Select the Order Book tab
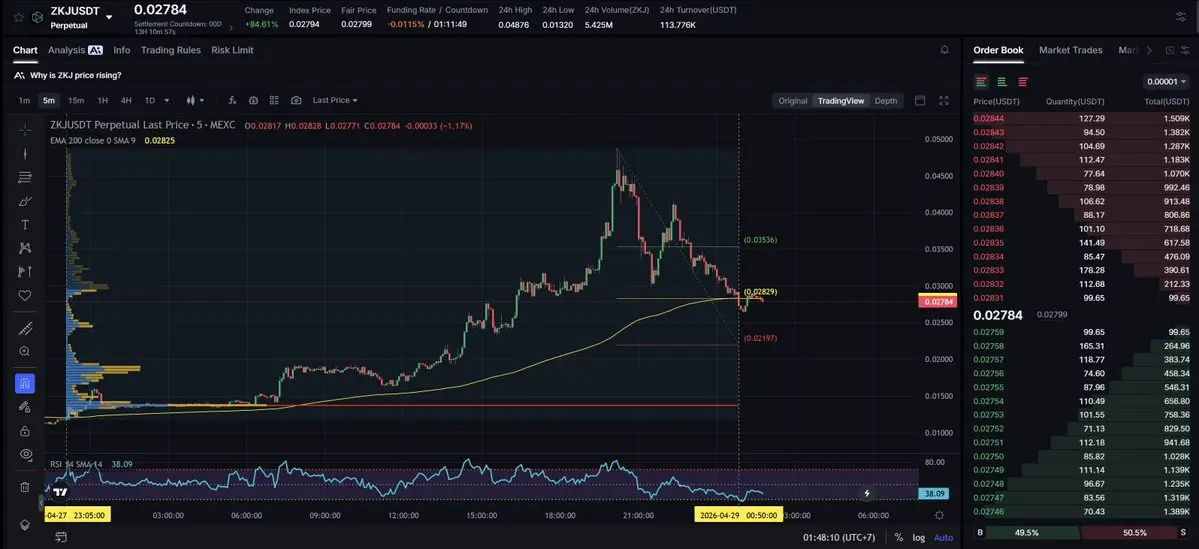Image resolution: width=1199 pixels, height=549 pixels. click(x=998, y=50)
